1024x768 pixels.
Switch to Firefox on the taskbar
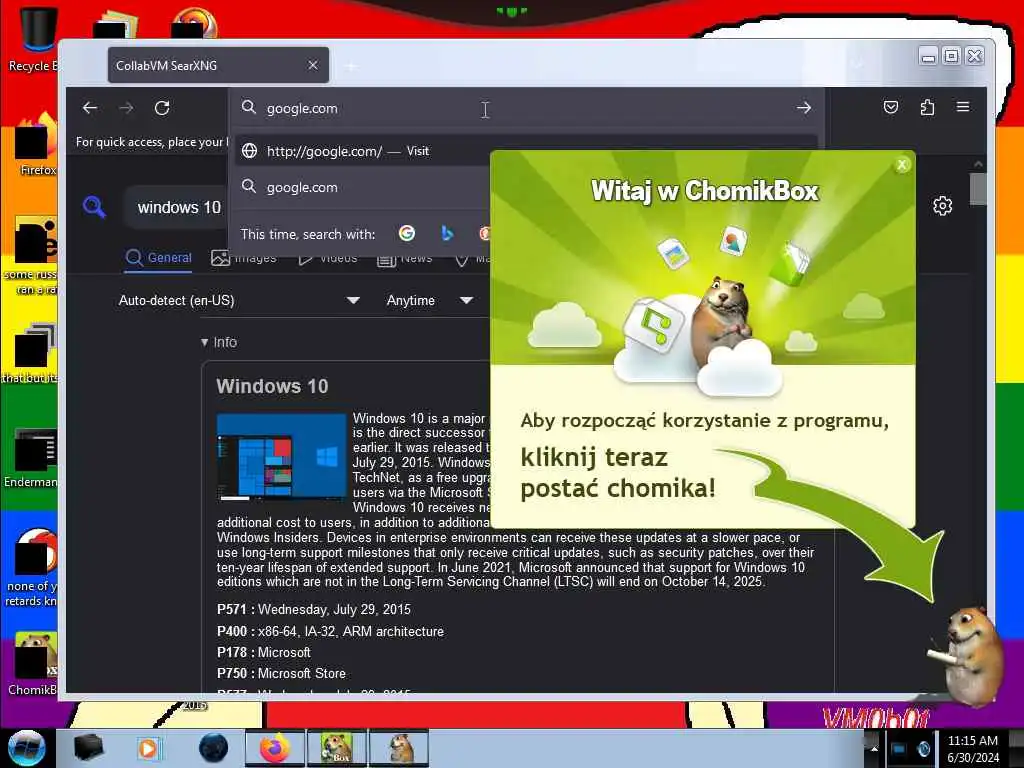pos(275,748)
